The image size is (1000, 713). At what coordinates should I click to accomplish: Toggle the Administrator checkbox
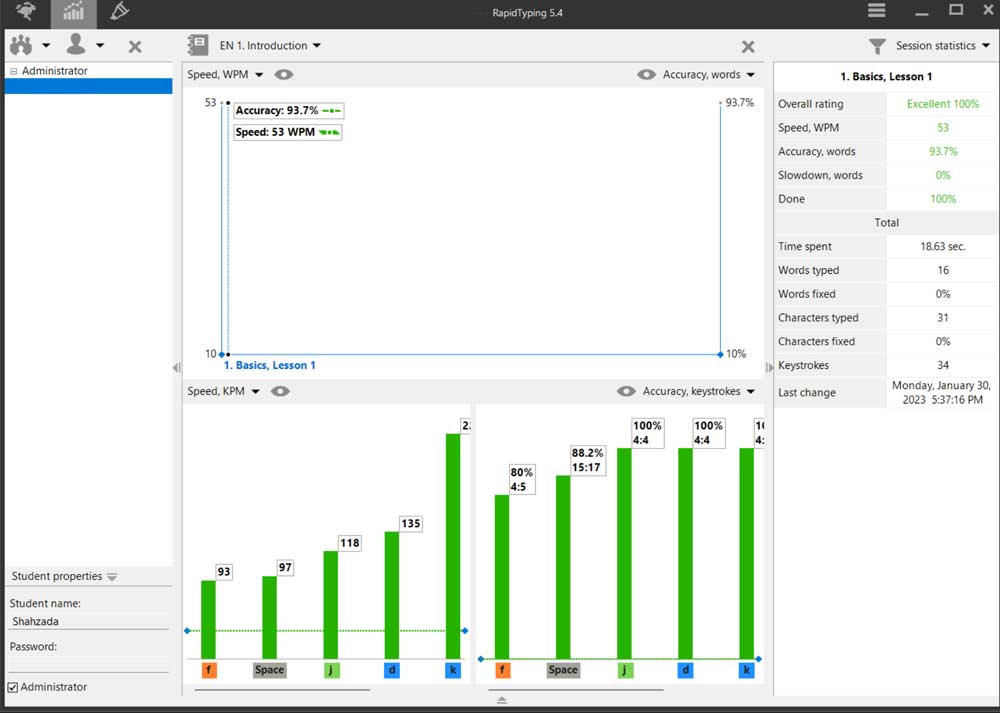click(13, 687)
